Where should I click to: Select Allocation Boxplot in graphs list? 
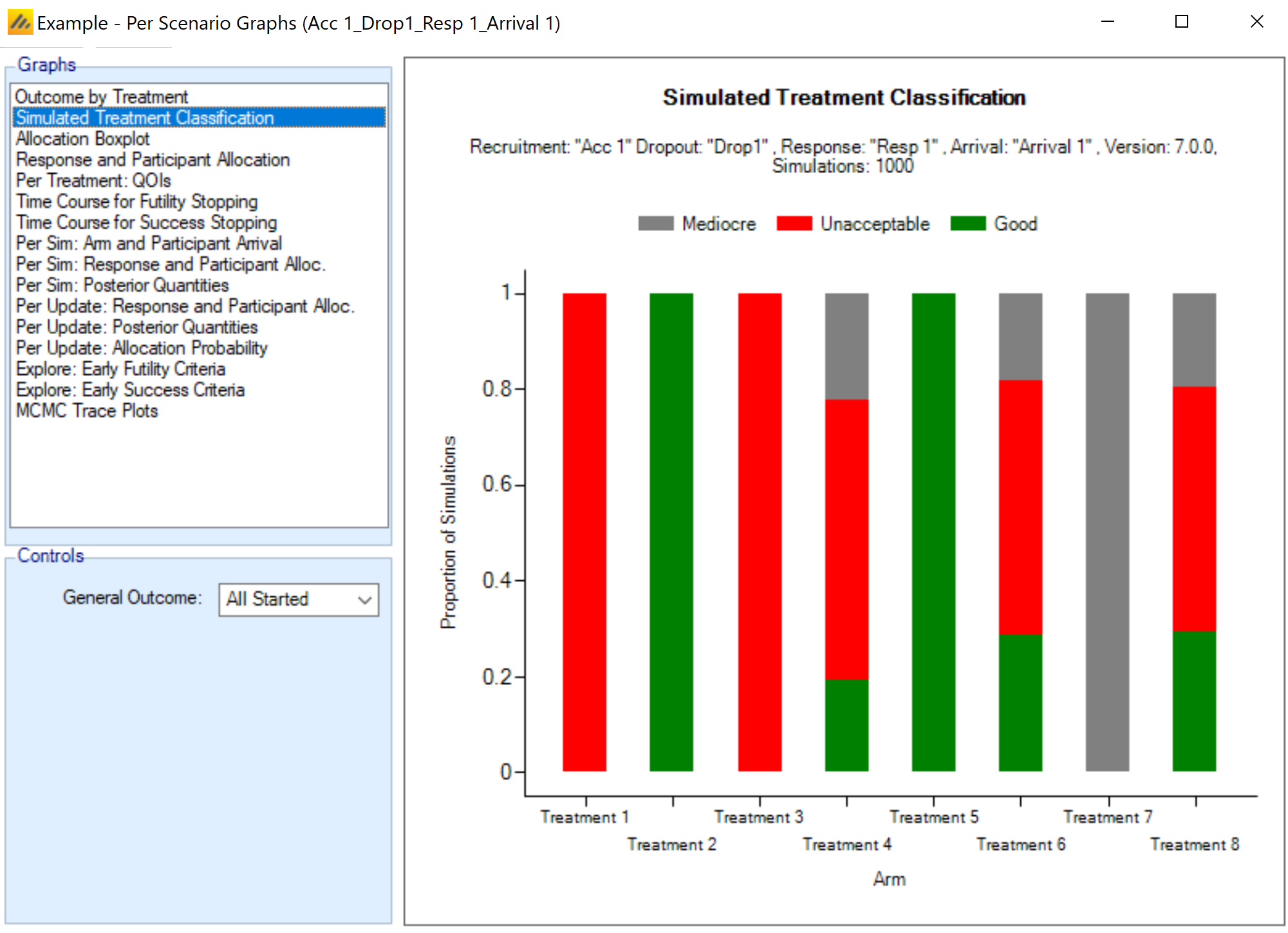(82, 138)
